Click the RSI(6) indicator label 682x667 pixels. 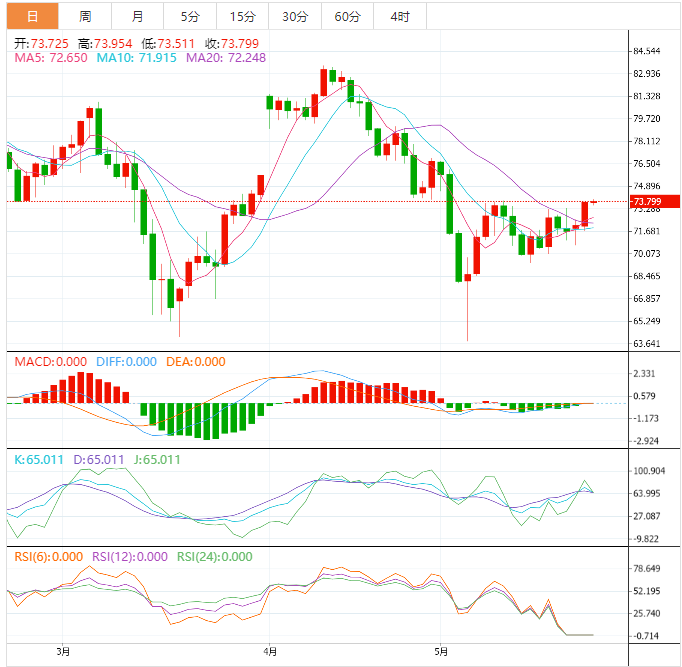47,557
